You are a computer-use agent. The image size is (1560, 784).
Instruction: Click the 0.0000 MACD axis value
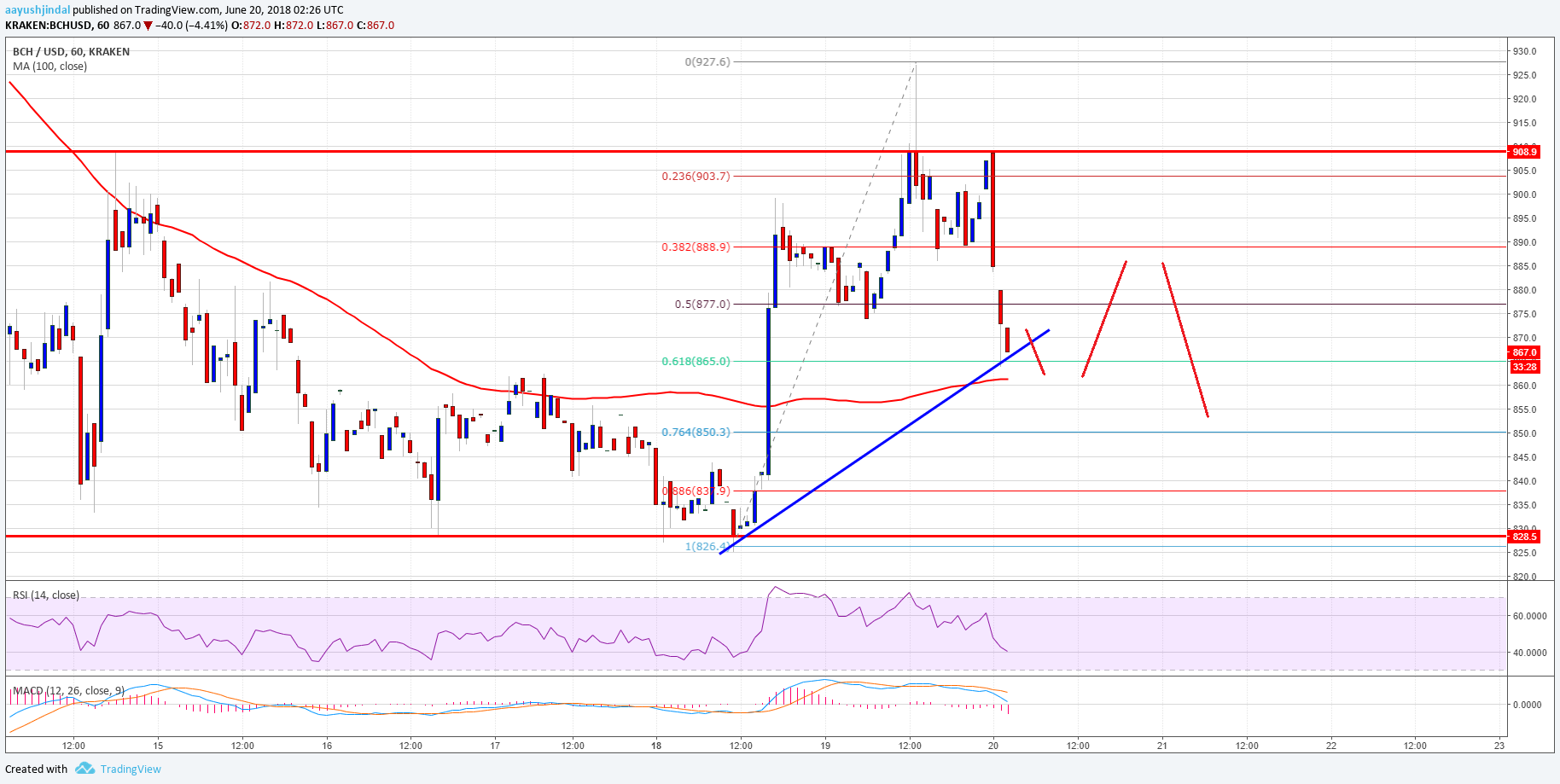(x=1527, y=705)
